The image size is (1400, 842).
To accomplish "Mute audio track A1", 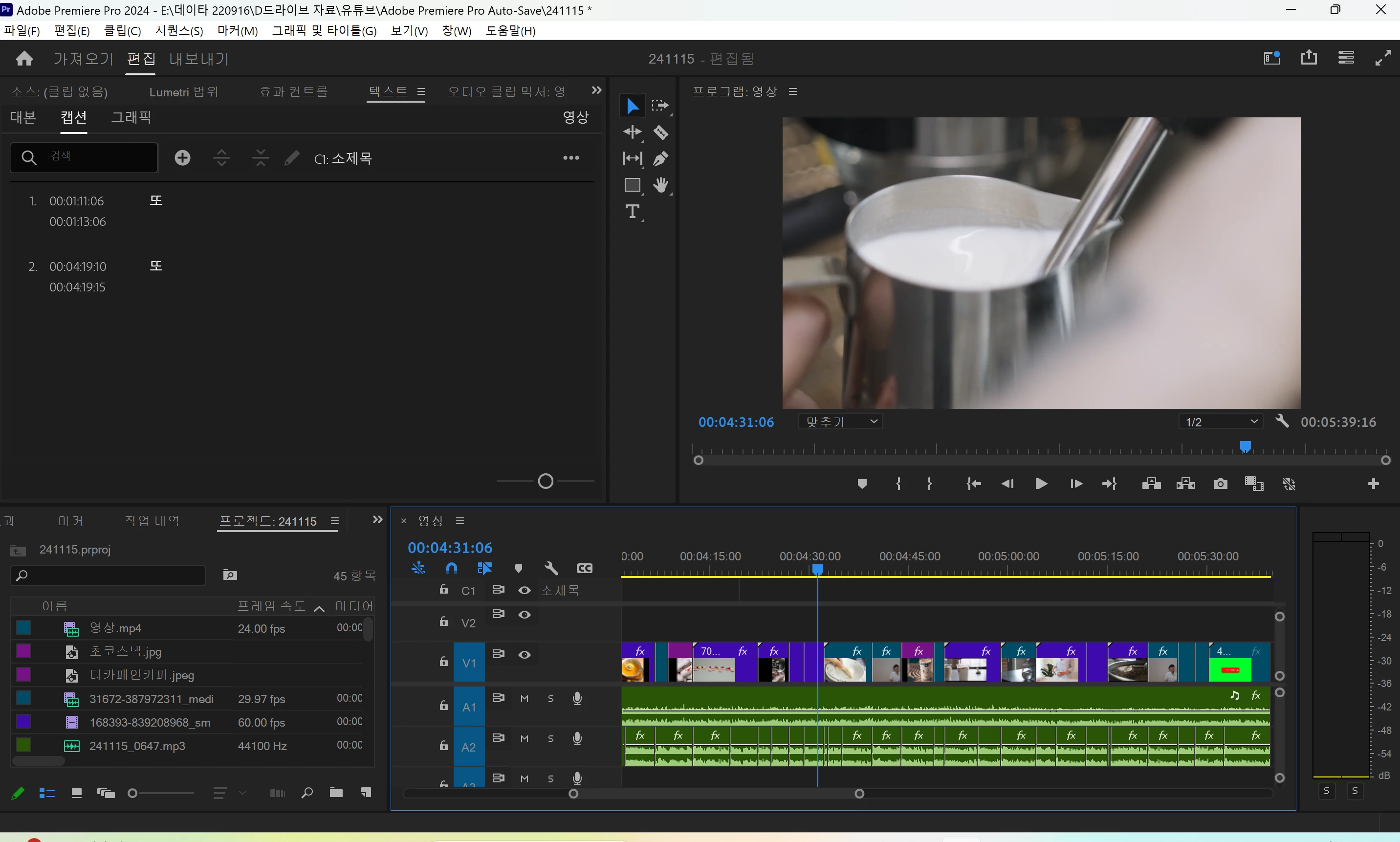I will (x=524, y=698).
